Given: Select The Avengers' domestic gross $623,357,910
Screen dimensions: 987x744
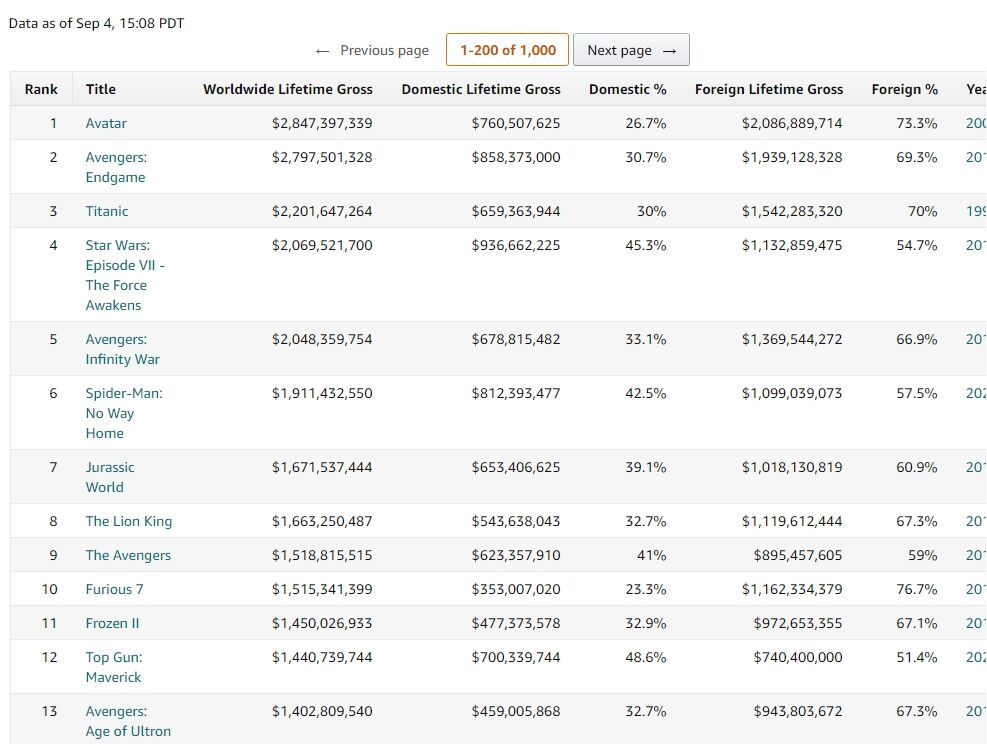Looking at the screenshot, I should click(516, 555).
